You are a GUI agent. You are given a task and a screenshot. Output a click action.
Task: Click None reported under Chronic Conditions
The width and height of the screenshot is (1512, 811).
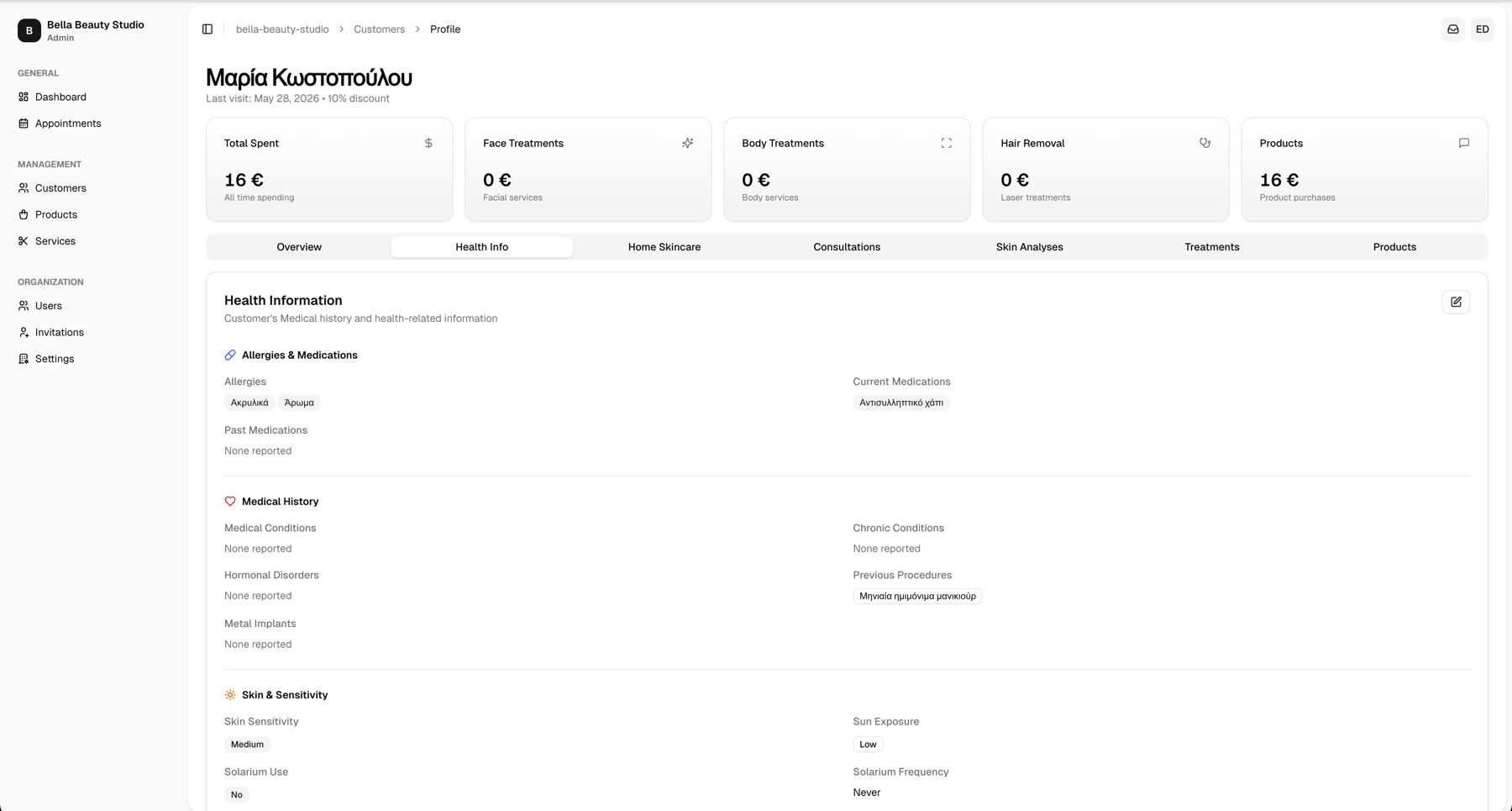(887, 549)
